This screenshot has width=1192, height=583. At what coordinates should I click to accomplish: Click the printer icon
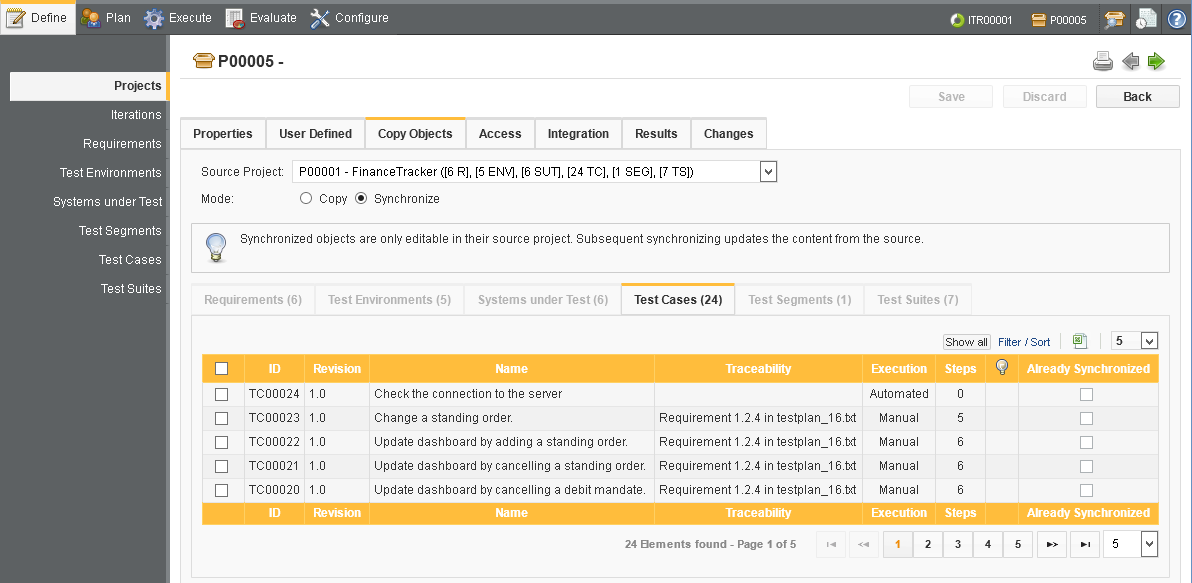point(1103,62)
